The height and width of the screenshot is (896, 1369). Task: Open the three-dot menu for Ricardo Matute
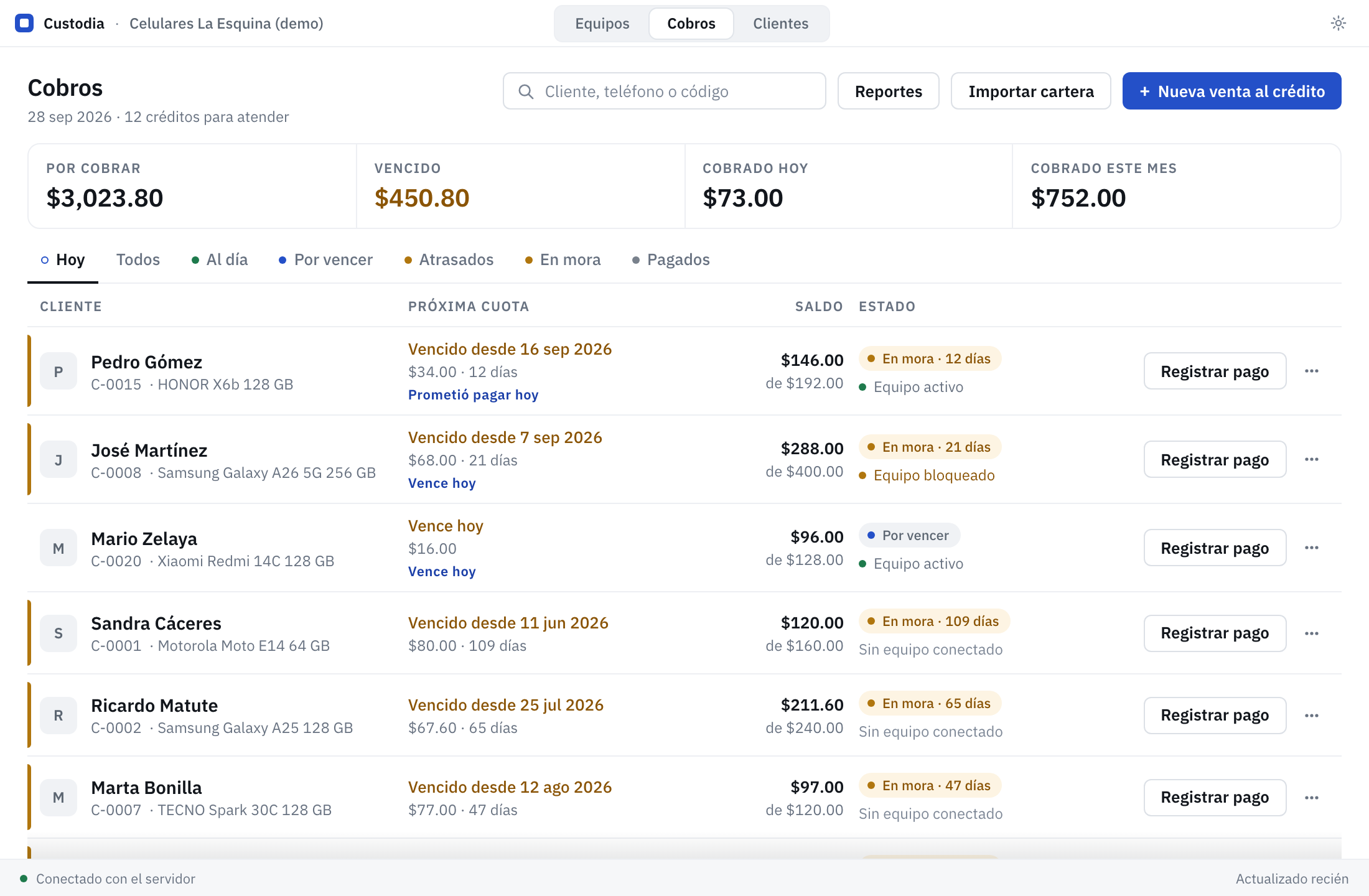[1312, 716]
